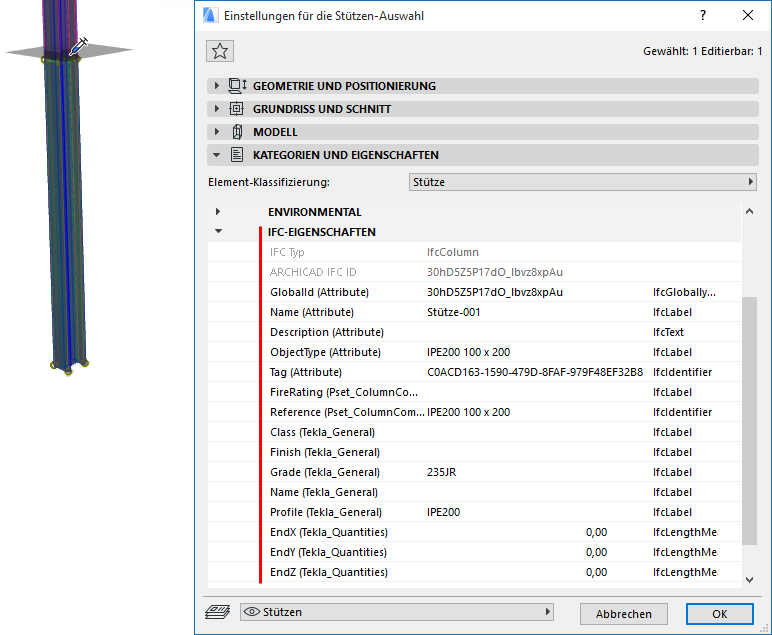This screenshot has width=772, height=635.
Task: Click the Name (Attribute) value Stütze-001
Action: click(x=453, y=312)
